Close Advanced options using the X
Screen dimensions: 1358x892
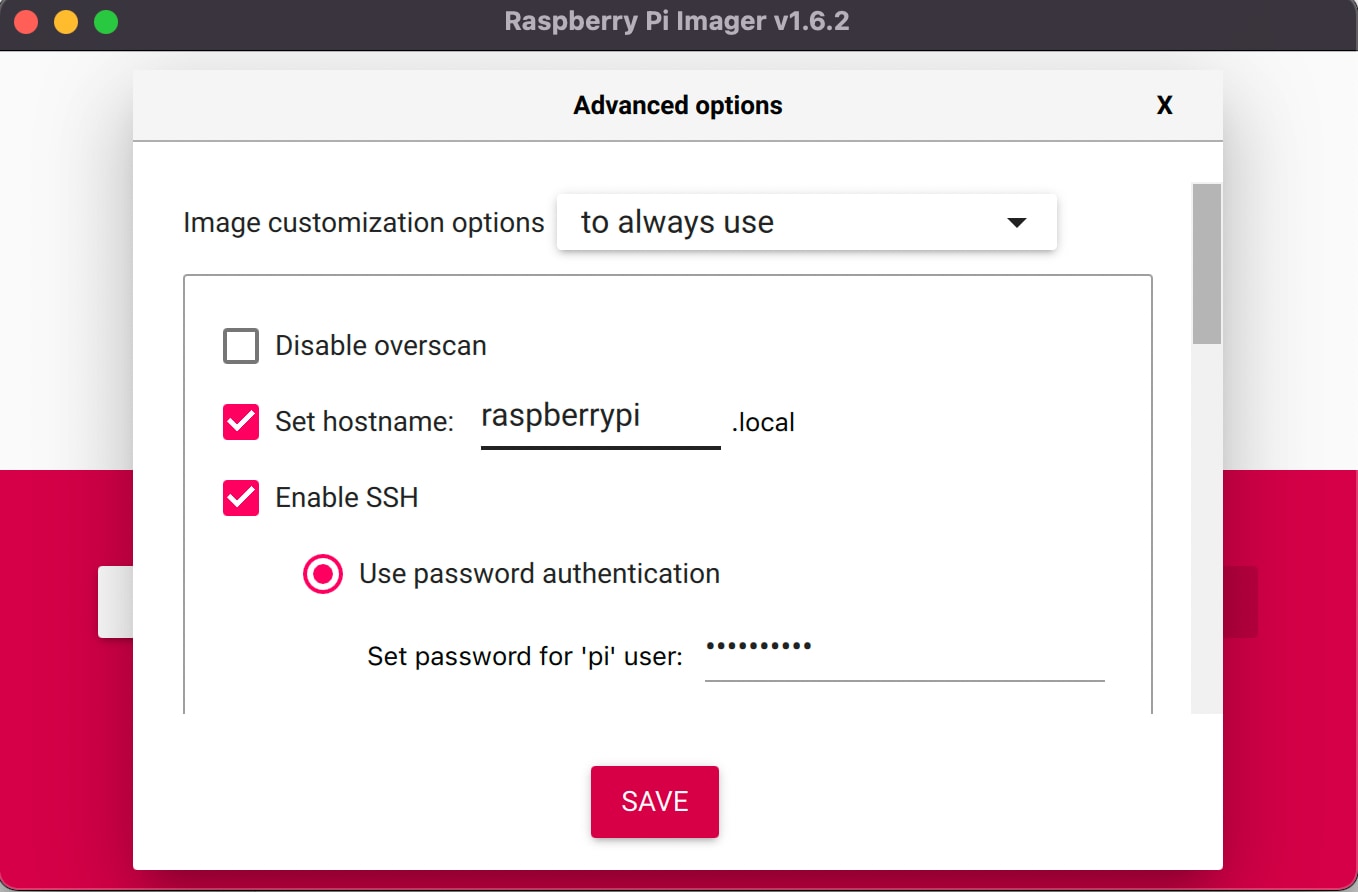(1164, 105)
